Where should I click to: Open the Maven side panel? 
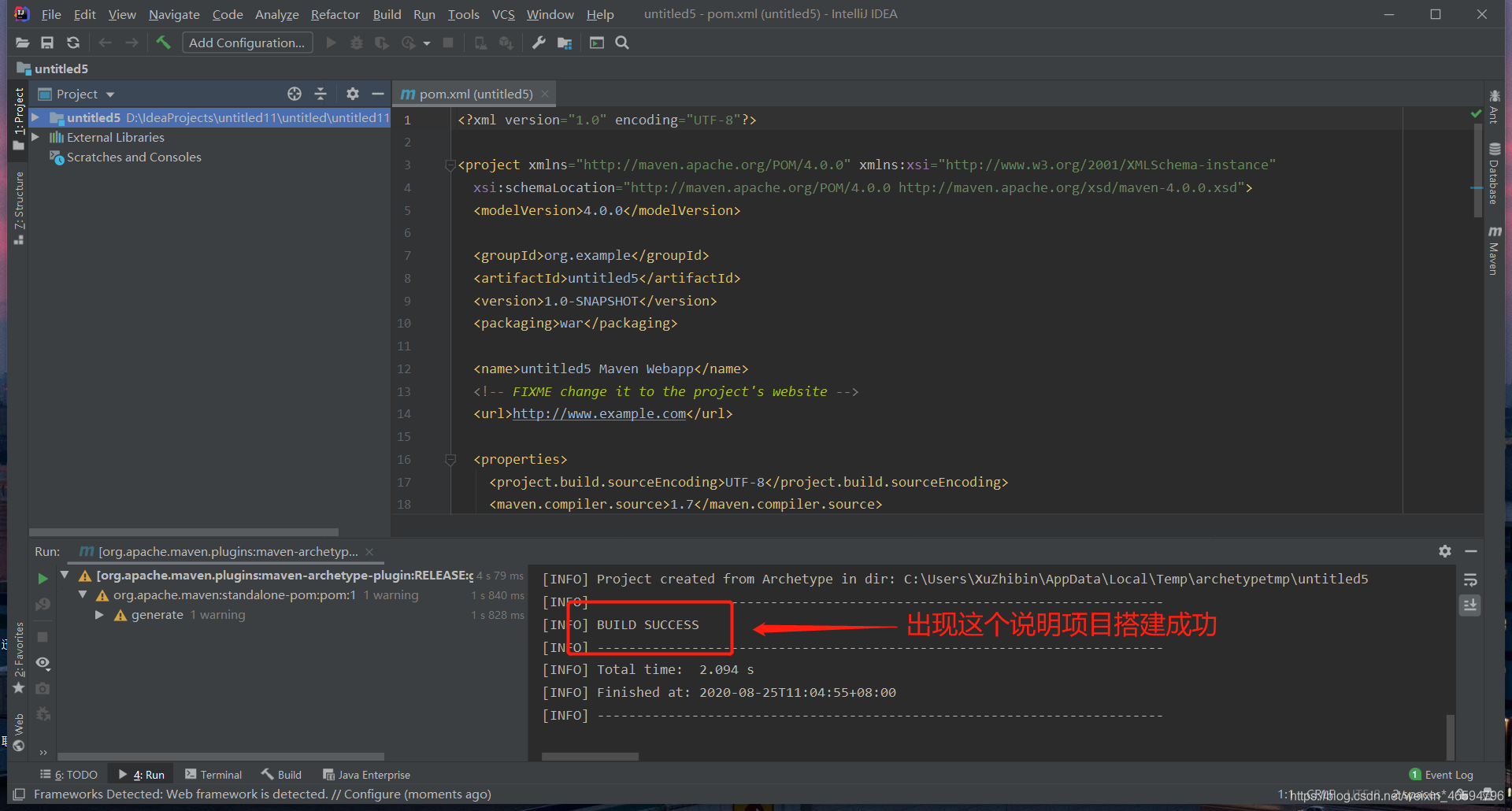tap(1494, 250)
